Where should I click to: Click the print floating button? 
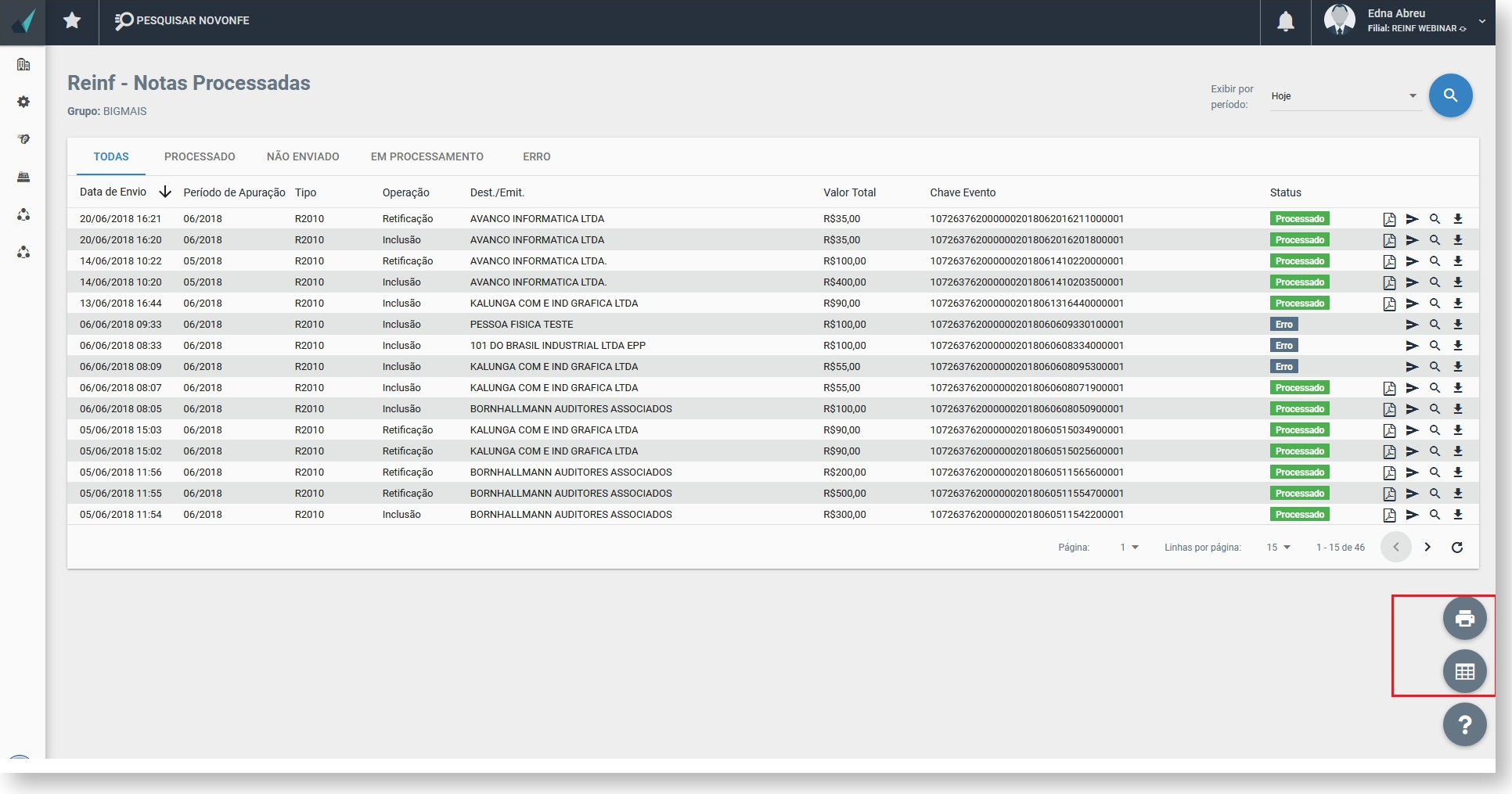click(x=1464, y=618)
